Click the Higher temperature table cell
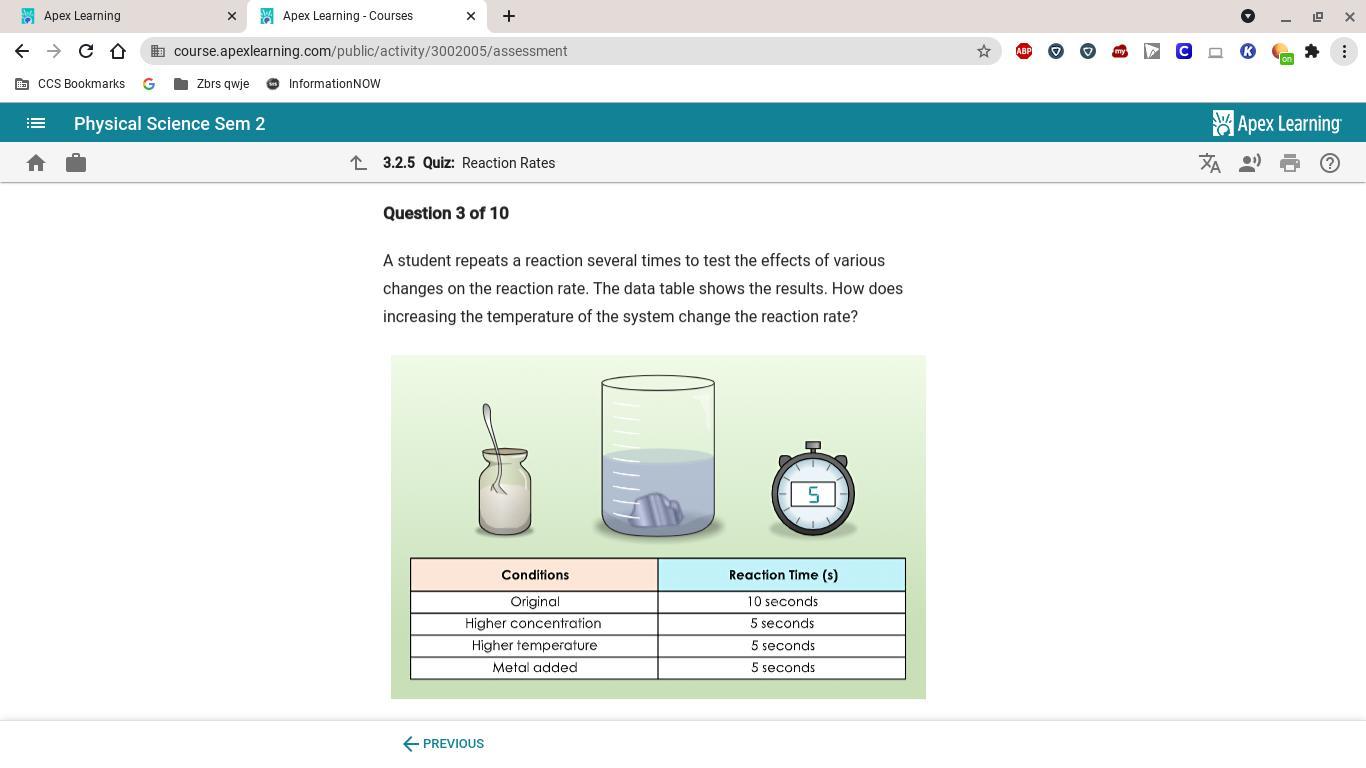The width and height of the screenshot is (1366, 768). coord(534,646)
